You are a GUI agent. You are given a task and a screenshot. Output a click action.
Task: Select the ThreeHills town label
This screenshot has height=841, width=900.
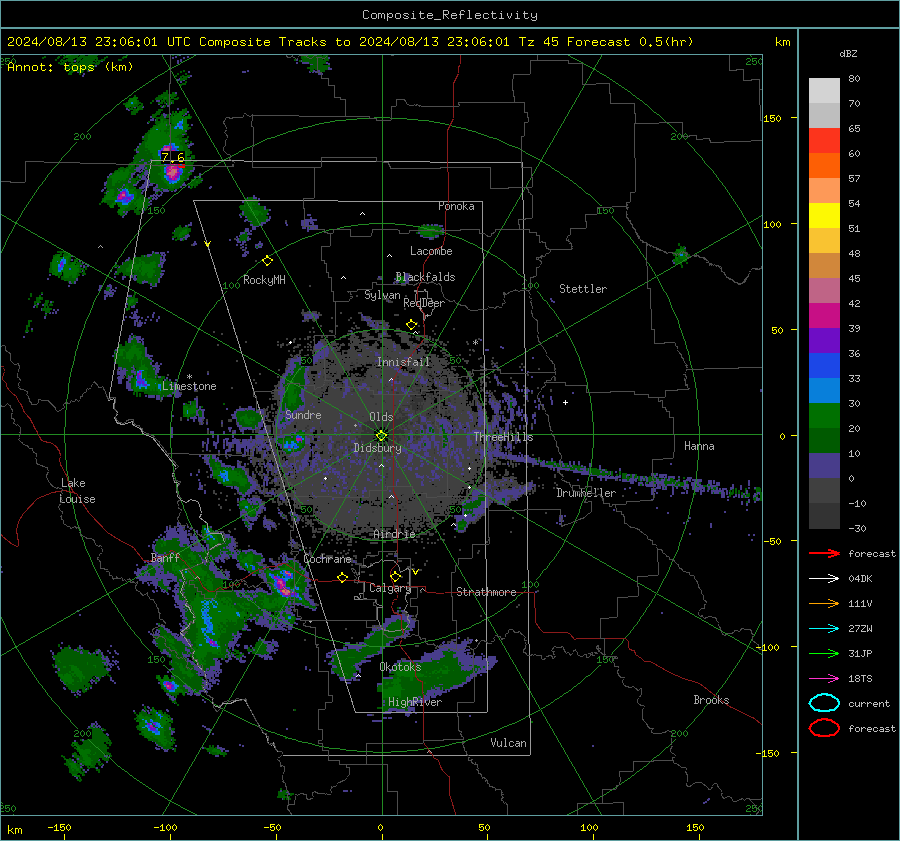[x=503, y=437]
